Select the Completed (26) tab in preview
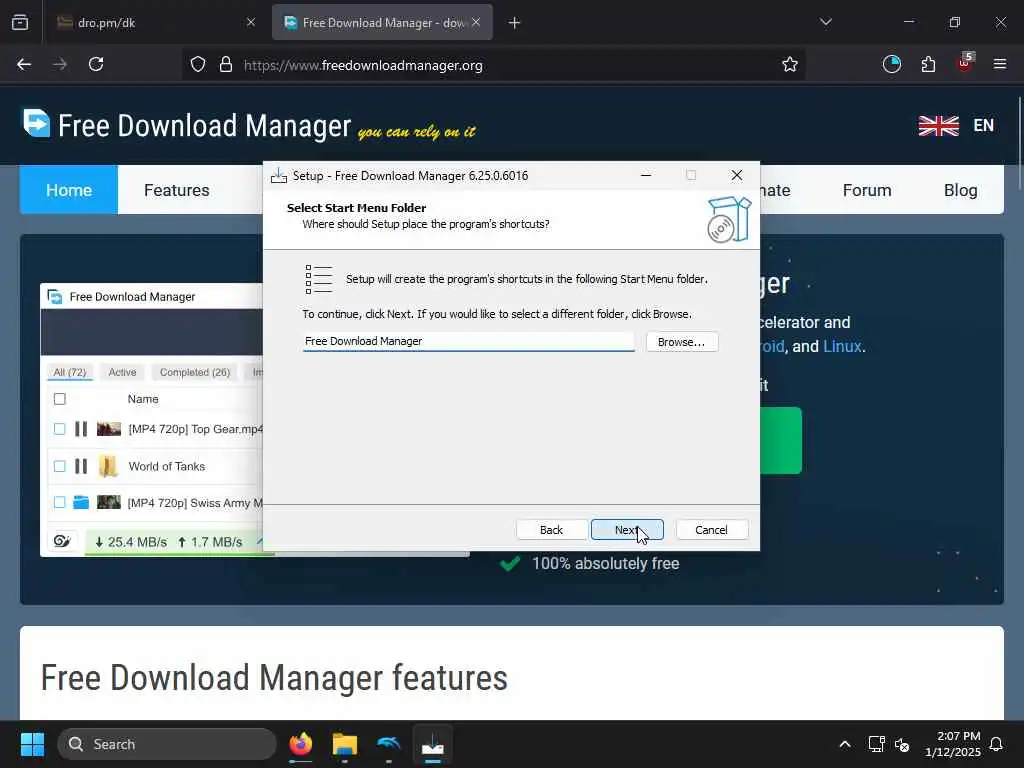Image resolution: width=1024 pixels, height=768 pixels. tap(195, 372)
